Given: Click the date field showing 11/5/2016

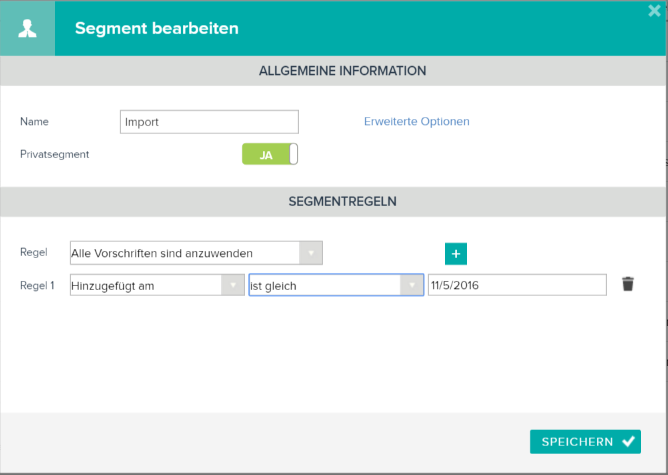Looking at the screenshot, I should coord(517,285).
